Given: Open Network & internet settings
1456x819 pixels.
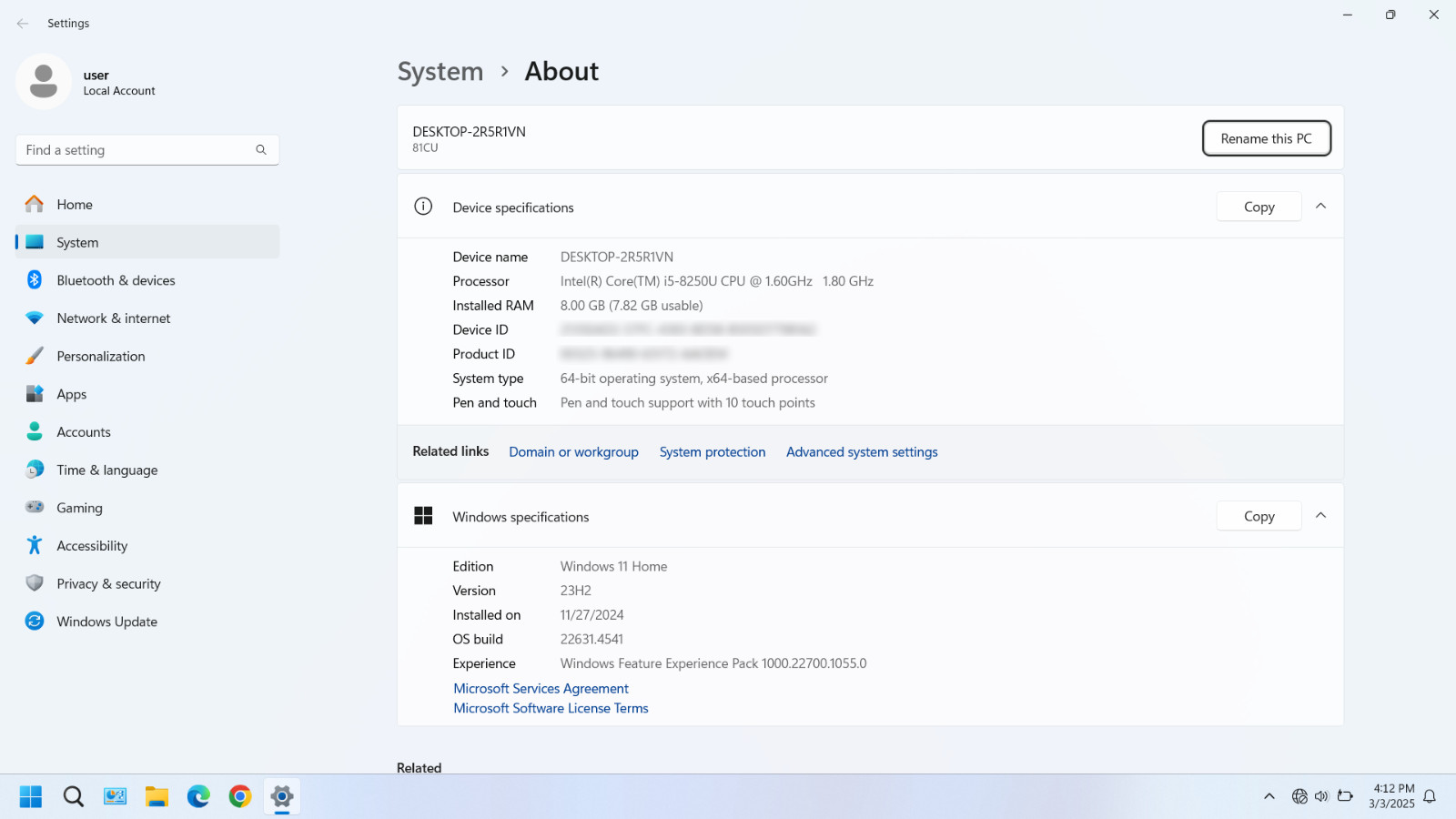Looking at the screenshot, I should pyautogui.click(x=147, y=318).
